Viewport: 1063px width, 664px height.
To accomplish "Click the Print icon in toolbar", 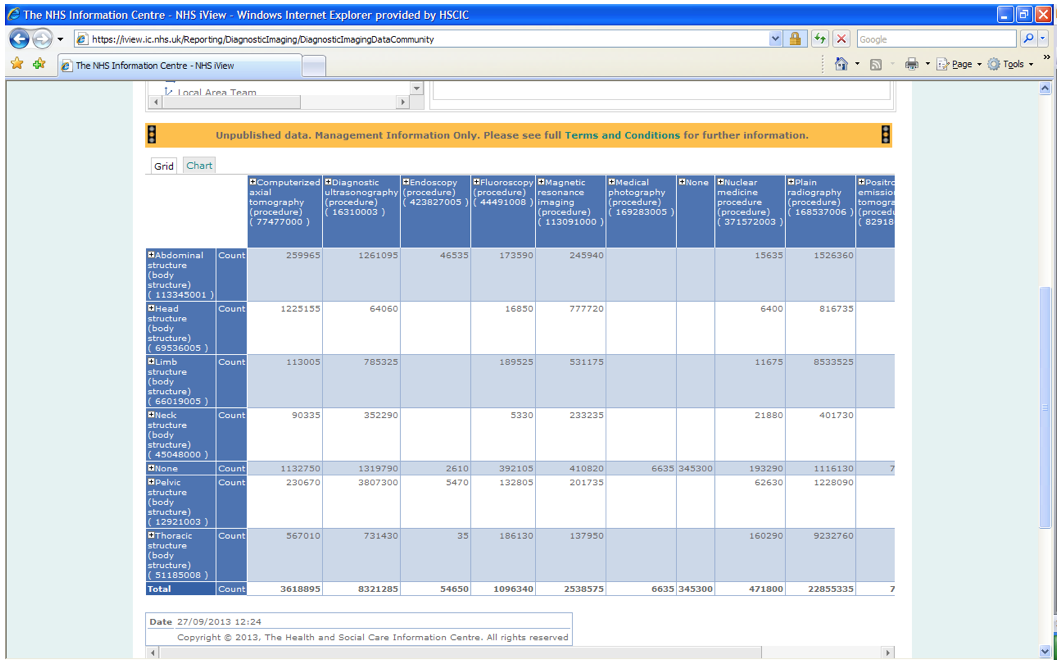I will 911,64.
